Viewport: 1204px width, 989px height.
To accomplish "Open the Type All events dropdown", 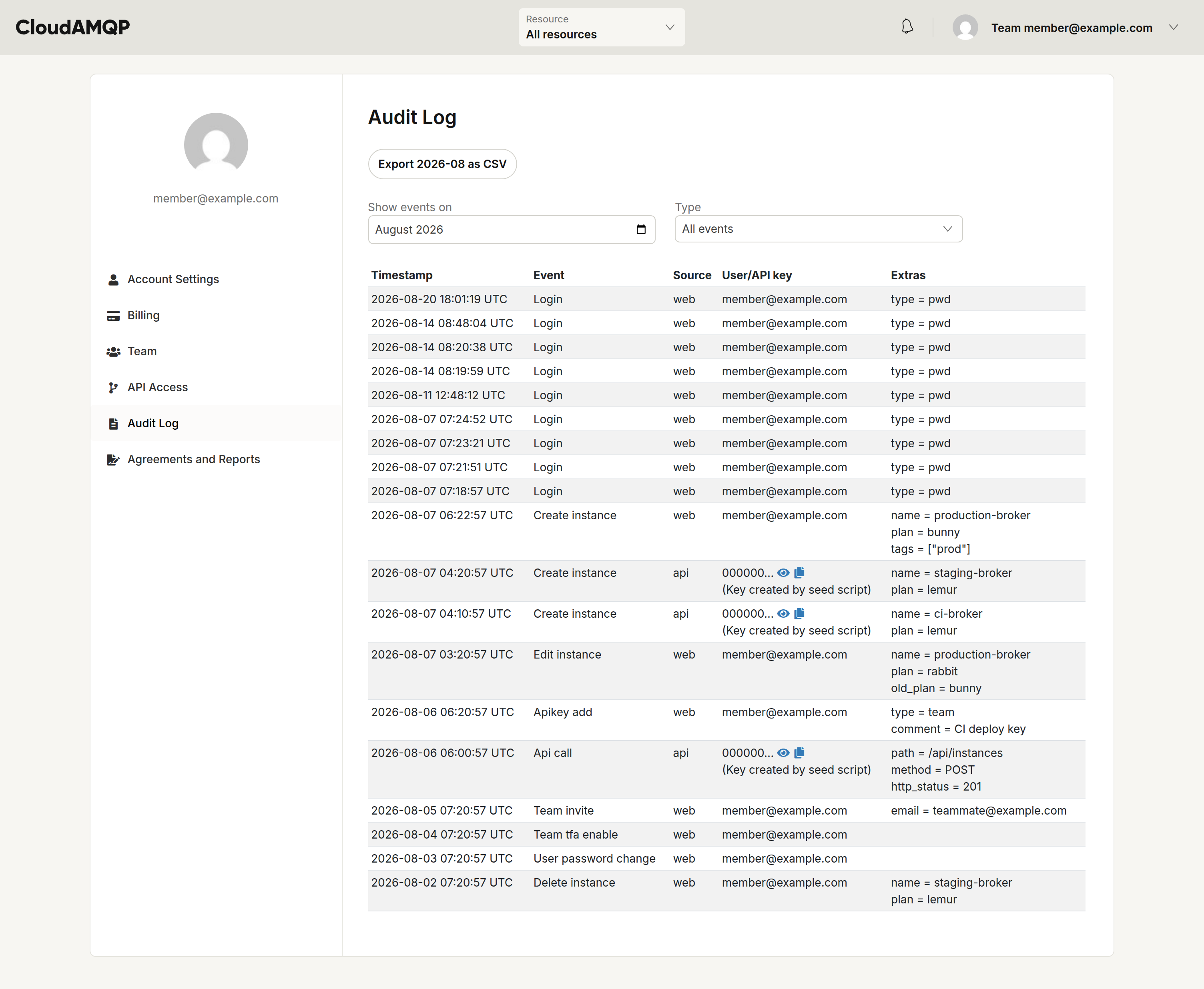I will (x=818, y=229).
